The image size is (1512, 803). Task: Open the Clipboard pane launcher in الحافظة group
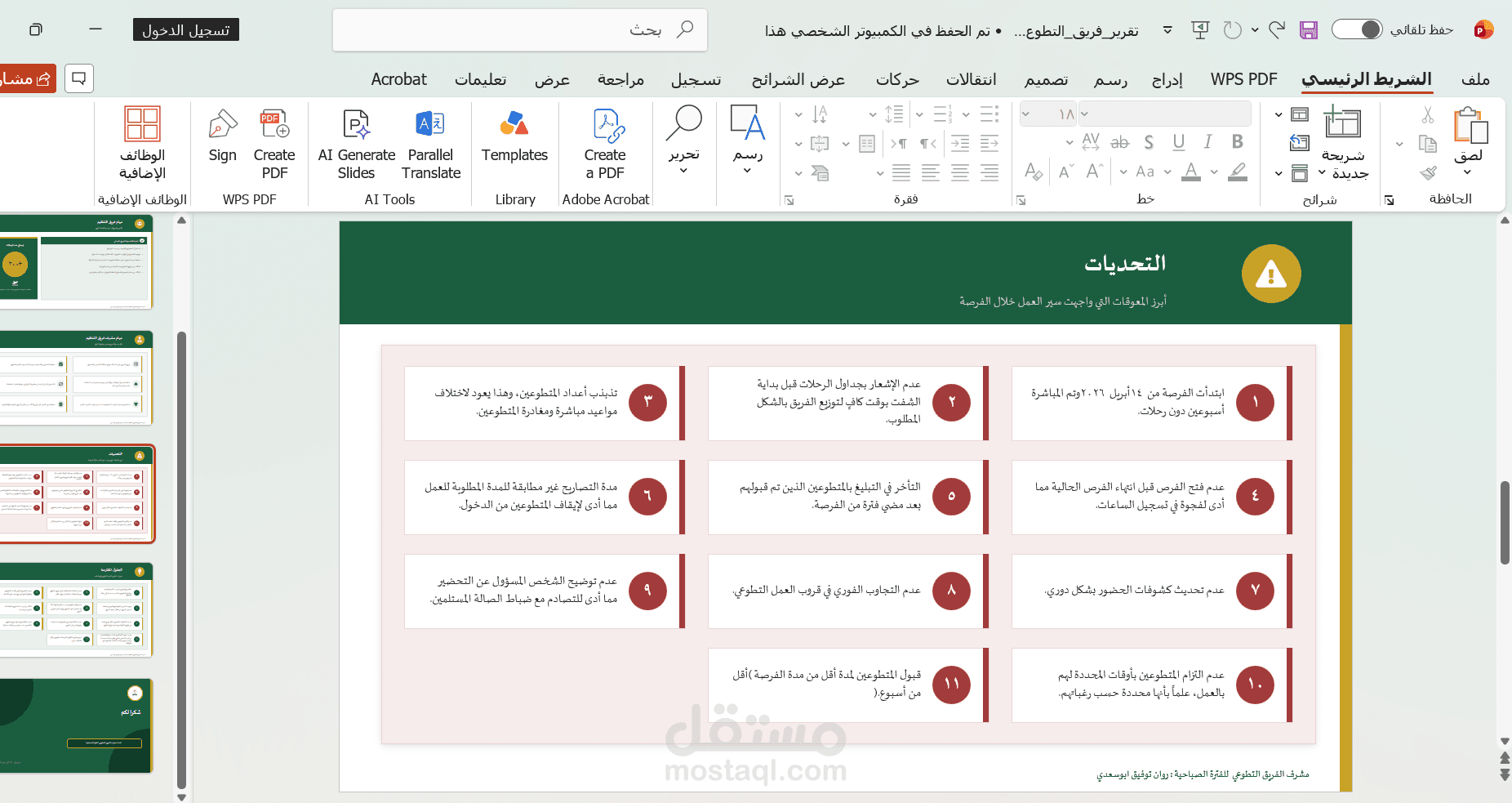point(1390,200)
